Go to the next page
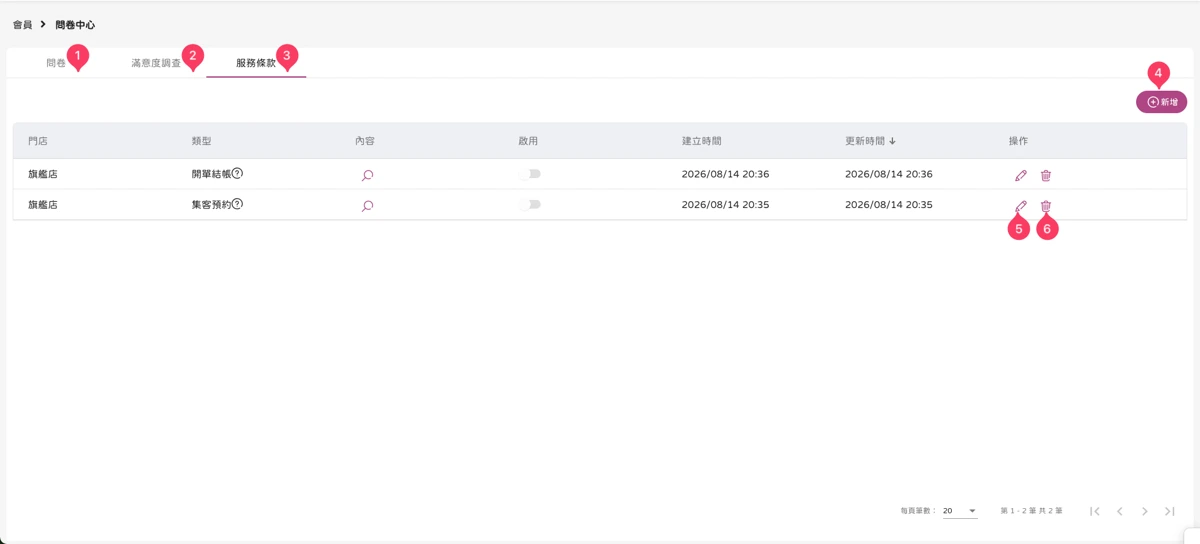 coord(1145,511)
